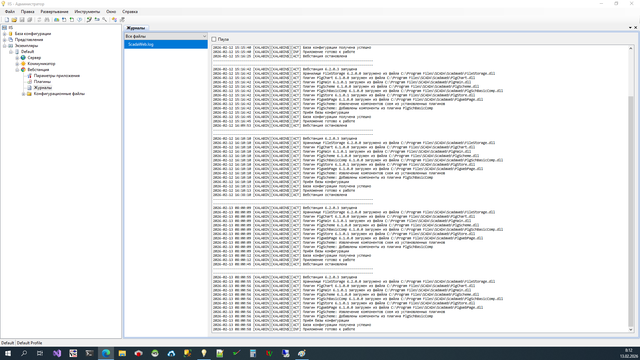Screen dimensions: 640x360
Task: Click the cloud deployment toolbar icon
Action: (x=56, y=20)
